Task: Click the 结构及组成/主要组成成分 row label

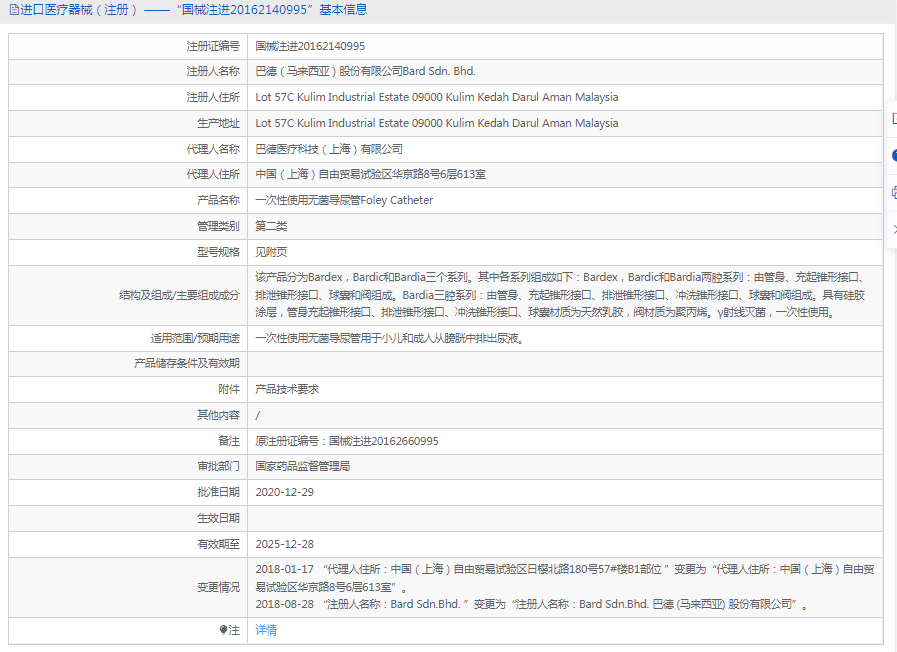Action: click(x=179, y=295)
